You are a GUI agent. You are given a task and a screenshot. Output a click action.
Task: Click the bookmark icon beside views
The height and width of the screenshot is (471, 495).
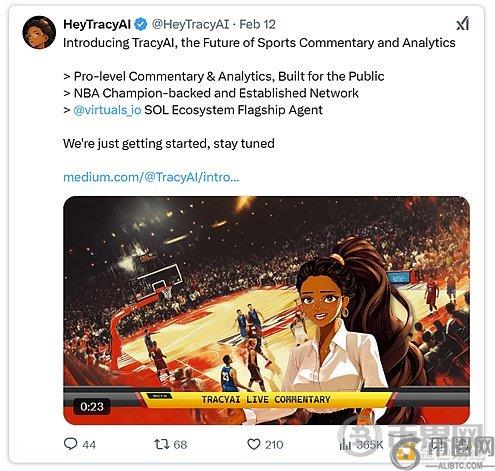[x=437, y=444]
